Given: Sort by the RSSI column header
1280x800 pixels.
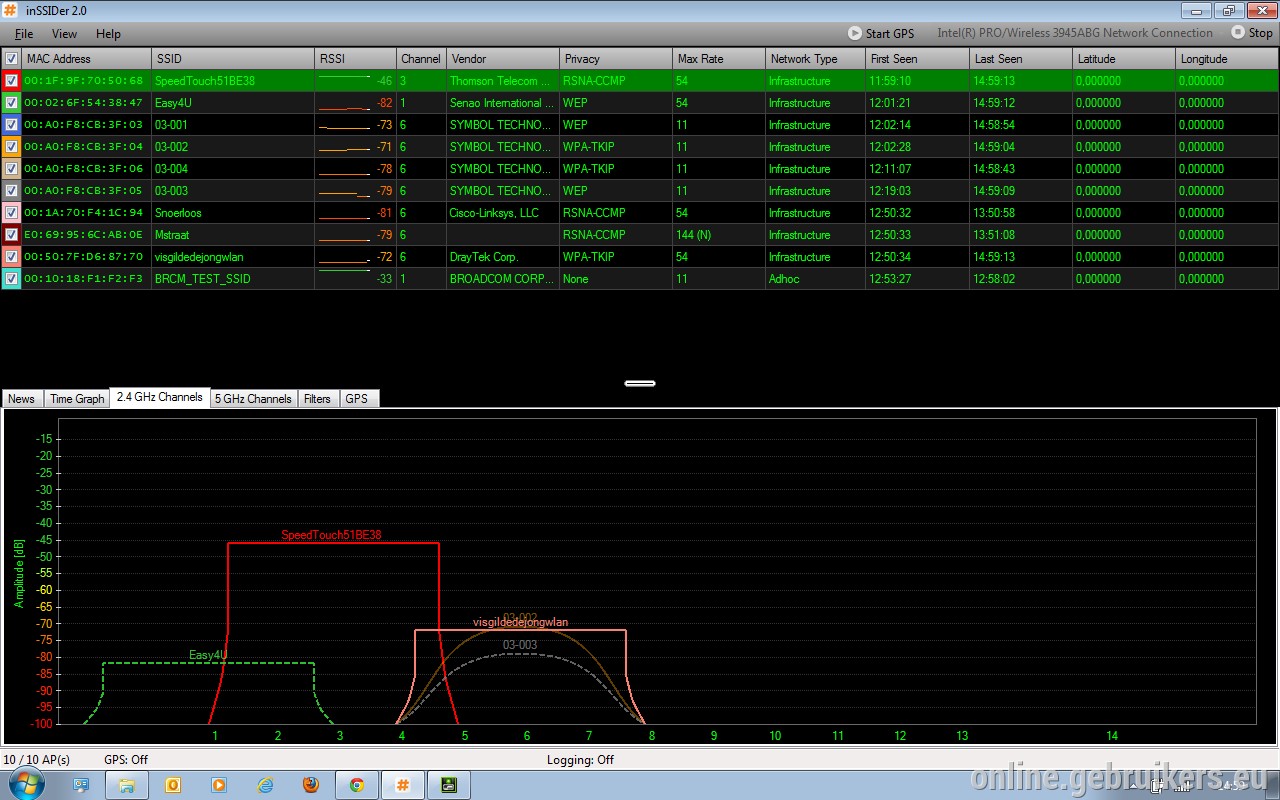Looking at the screenshot, I should (355, 59).
